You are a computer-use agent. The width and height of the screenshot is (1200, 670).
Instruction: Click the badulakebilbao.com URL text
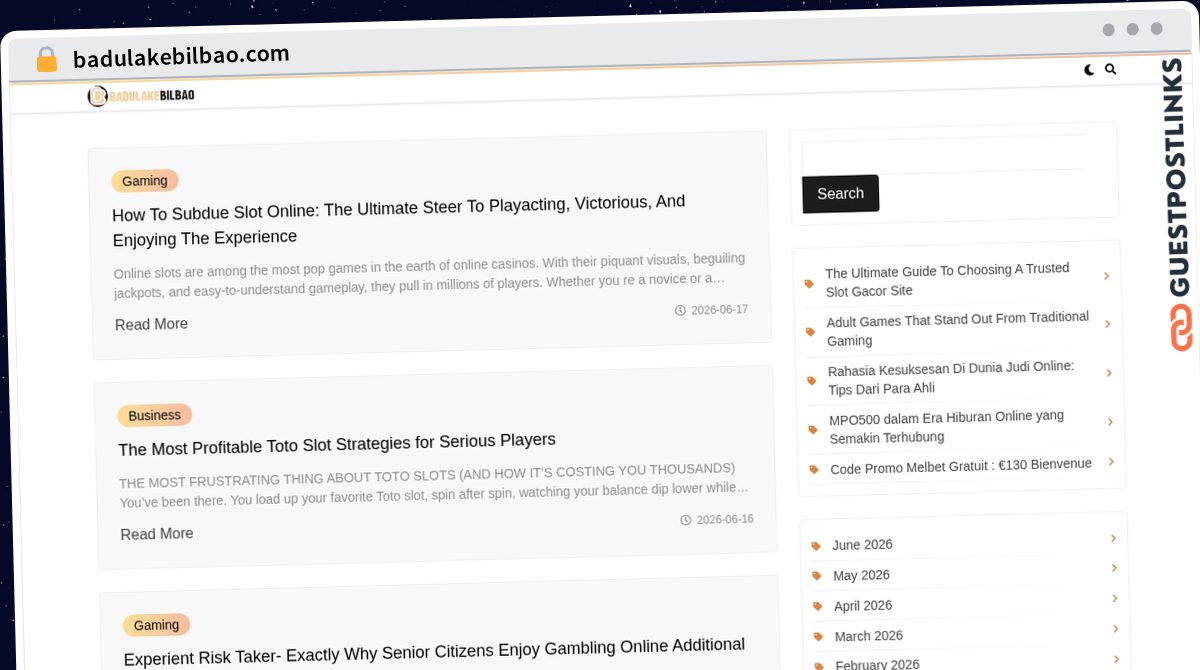point(181,56)
